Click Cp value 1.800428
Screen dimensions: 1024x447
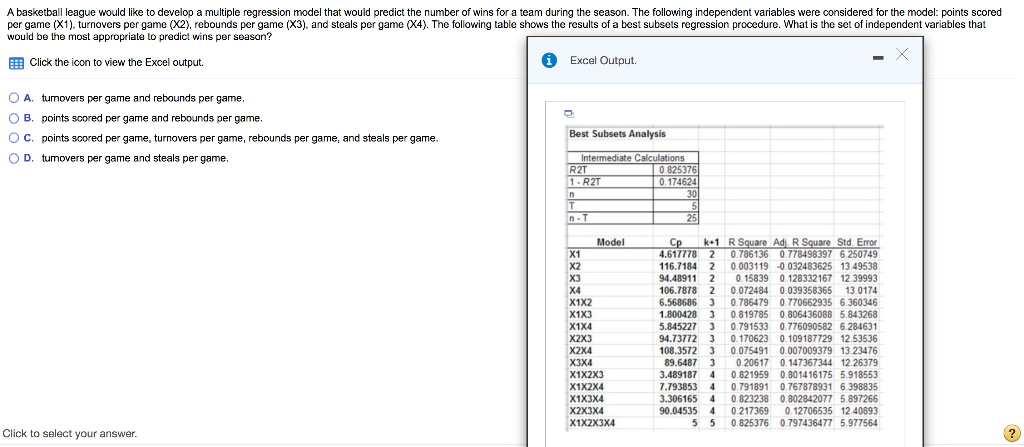click(679, 314)
